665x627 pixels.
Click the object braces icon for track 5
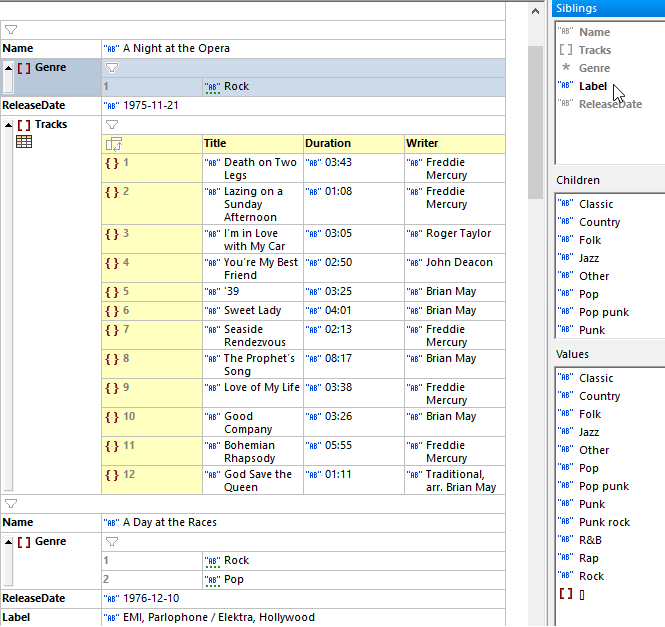(x=113, y=292)
